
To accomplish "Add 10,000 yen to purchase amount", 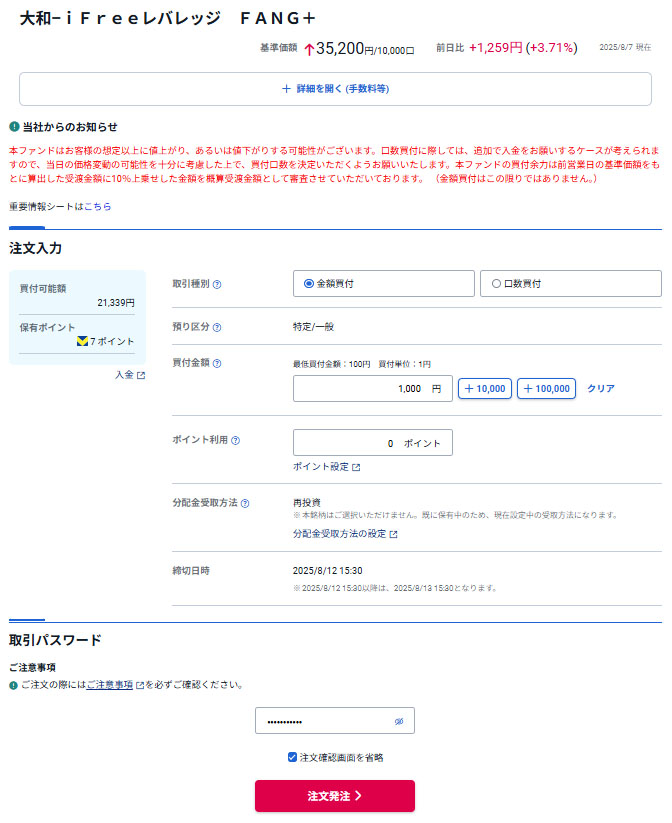I will (x=485, y=389).
